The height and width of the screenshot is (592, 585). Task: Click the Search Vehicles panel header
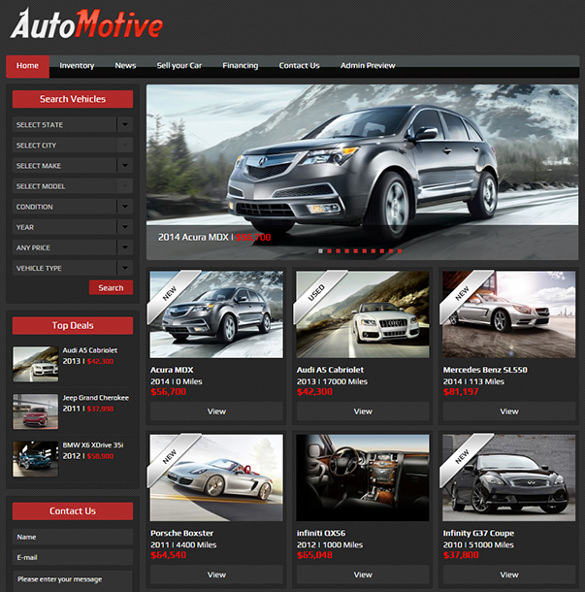(73, 99)
